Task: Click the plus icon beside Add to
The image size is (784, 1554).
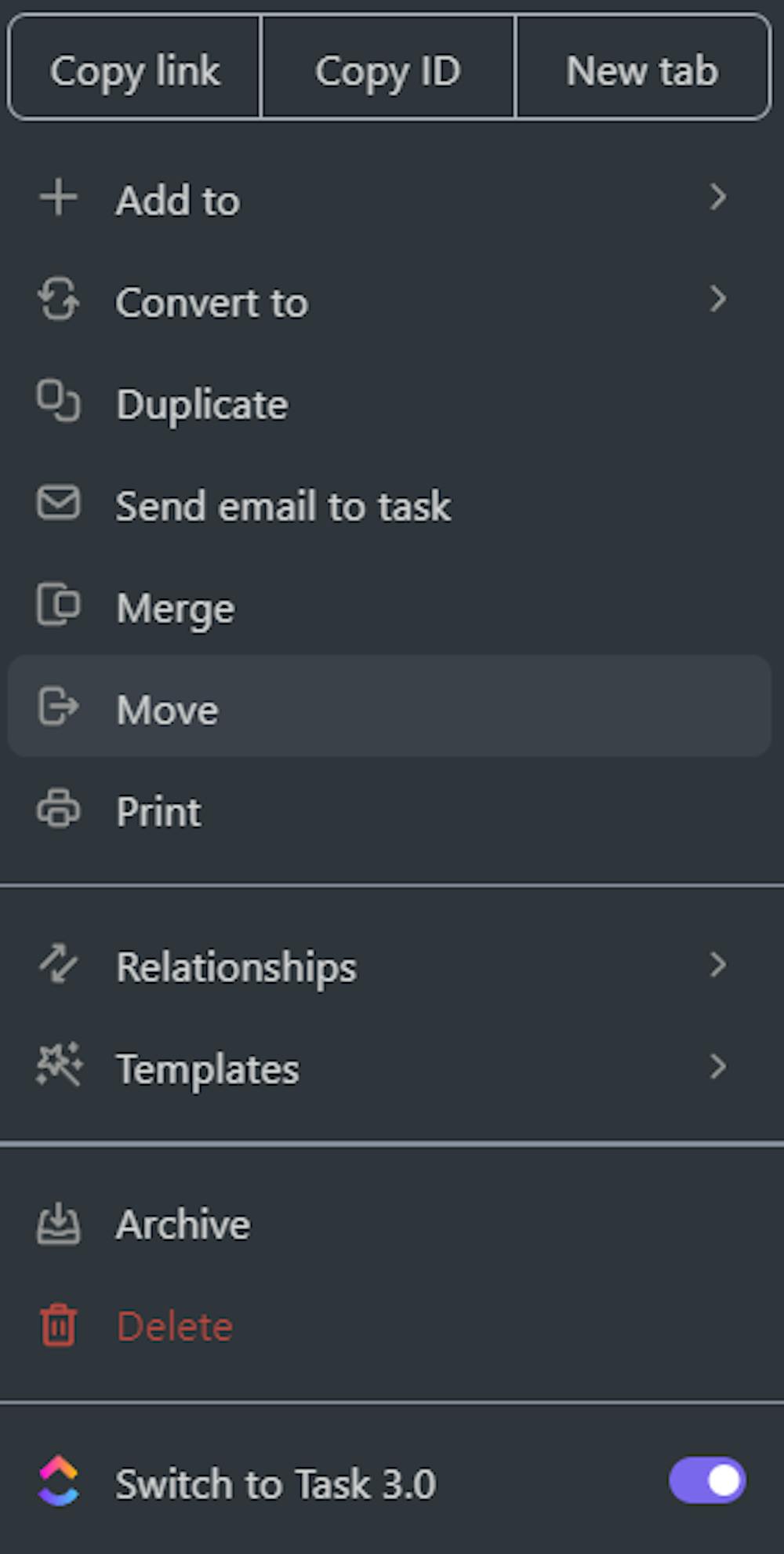Action: click(x=59, y=197)
